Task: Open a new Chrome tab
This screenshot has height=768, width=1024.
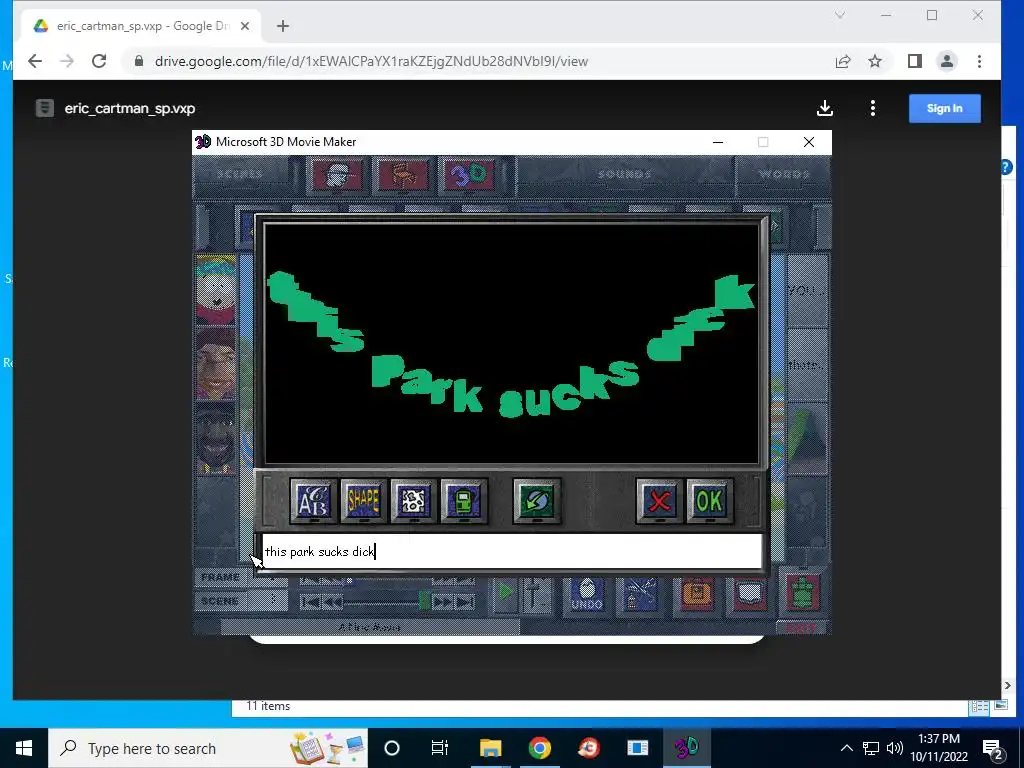Action: (x=283, y=26)
